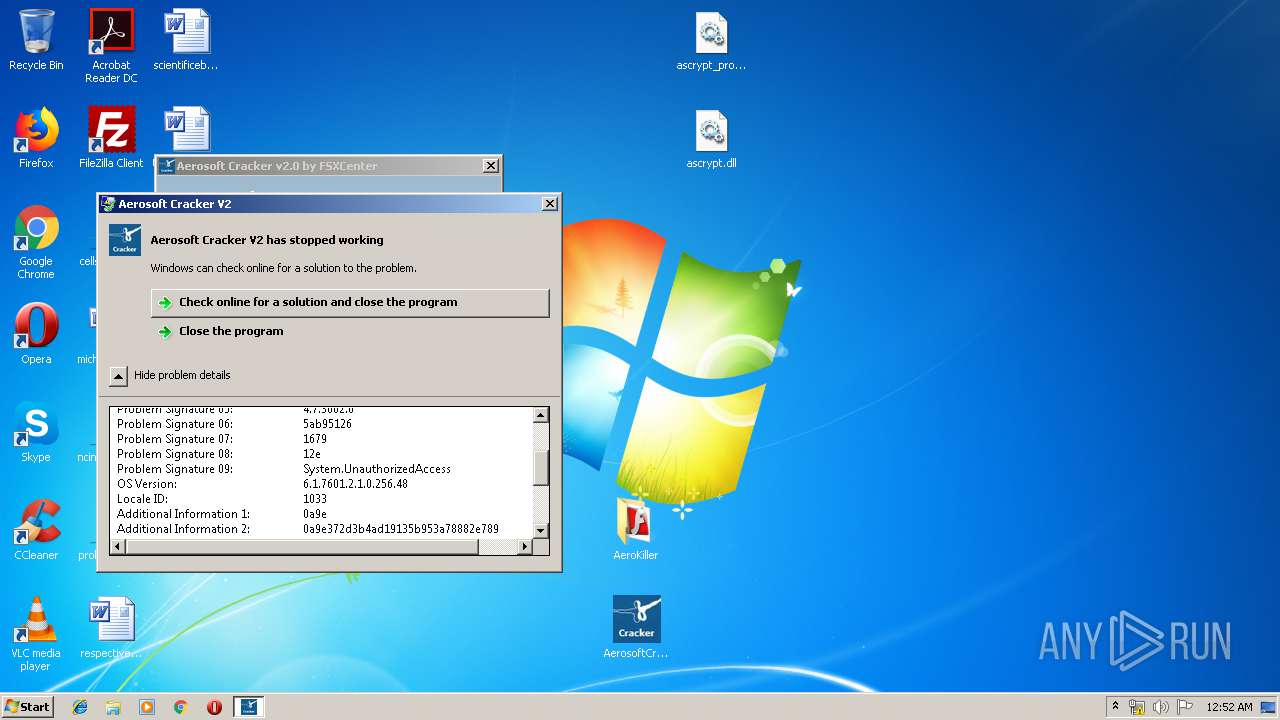
Task: Click the Cracker icon in error dialog
Action: [x=125, y=240]
